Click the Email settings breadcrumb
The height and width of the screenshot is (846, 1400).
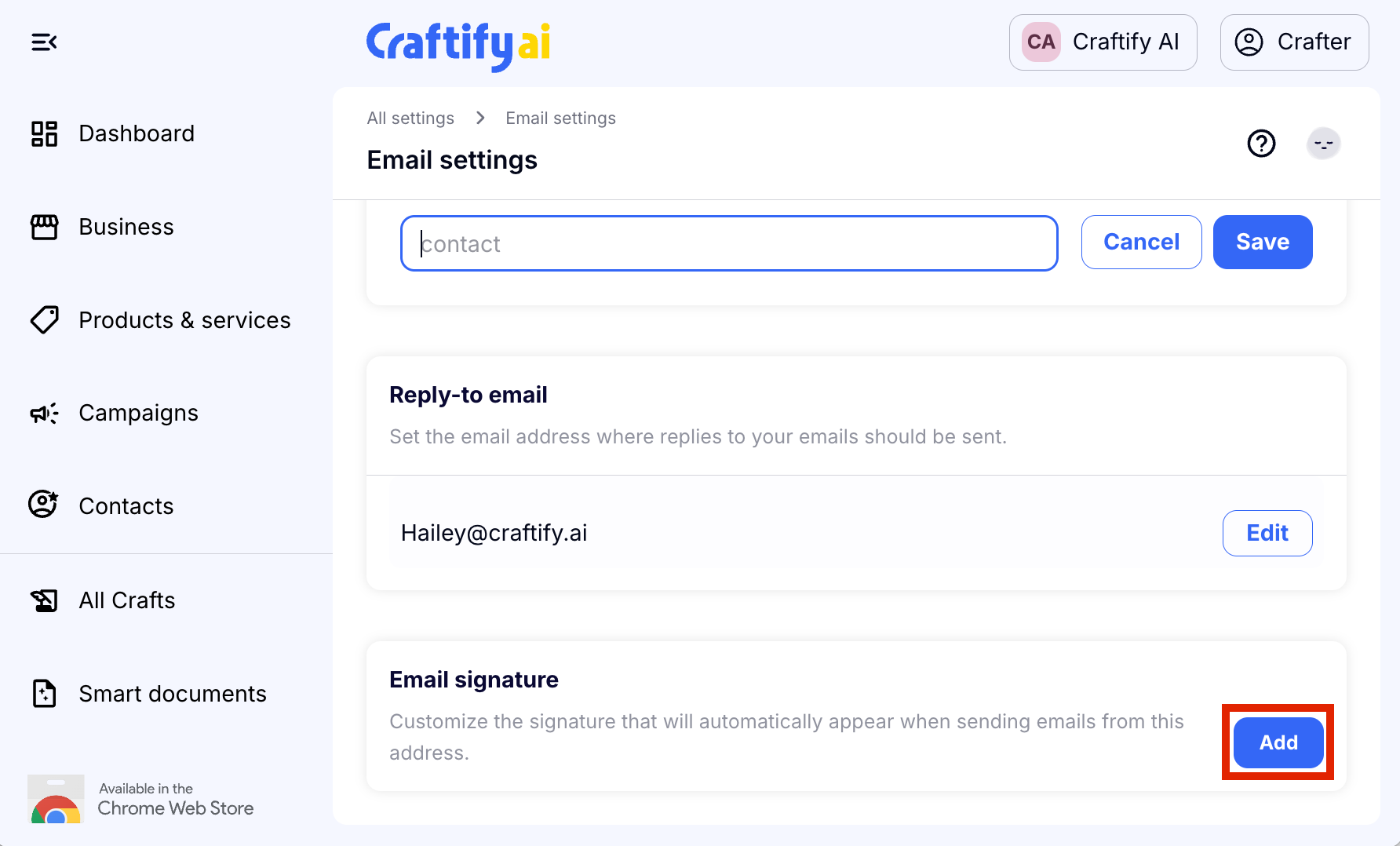[560, 118]
